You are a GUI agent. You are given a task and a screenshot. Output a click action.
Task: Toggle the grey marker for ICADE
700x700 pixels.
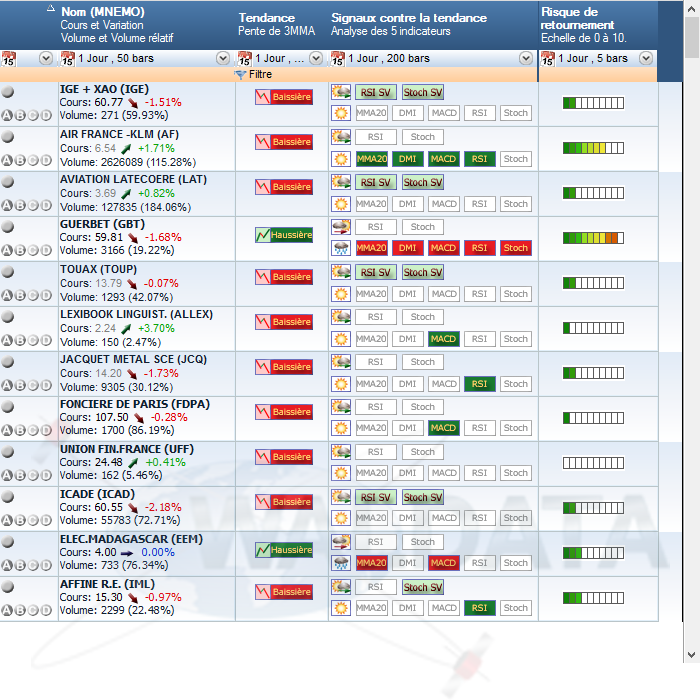(x=7, y=496)
